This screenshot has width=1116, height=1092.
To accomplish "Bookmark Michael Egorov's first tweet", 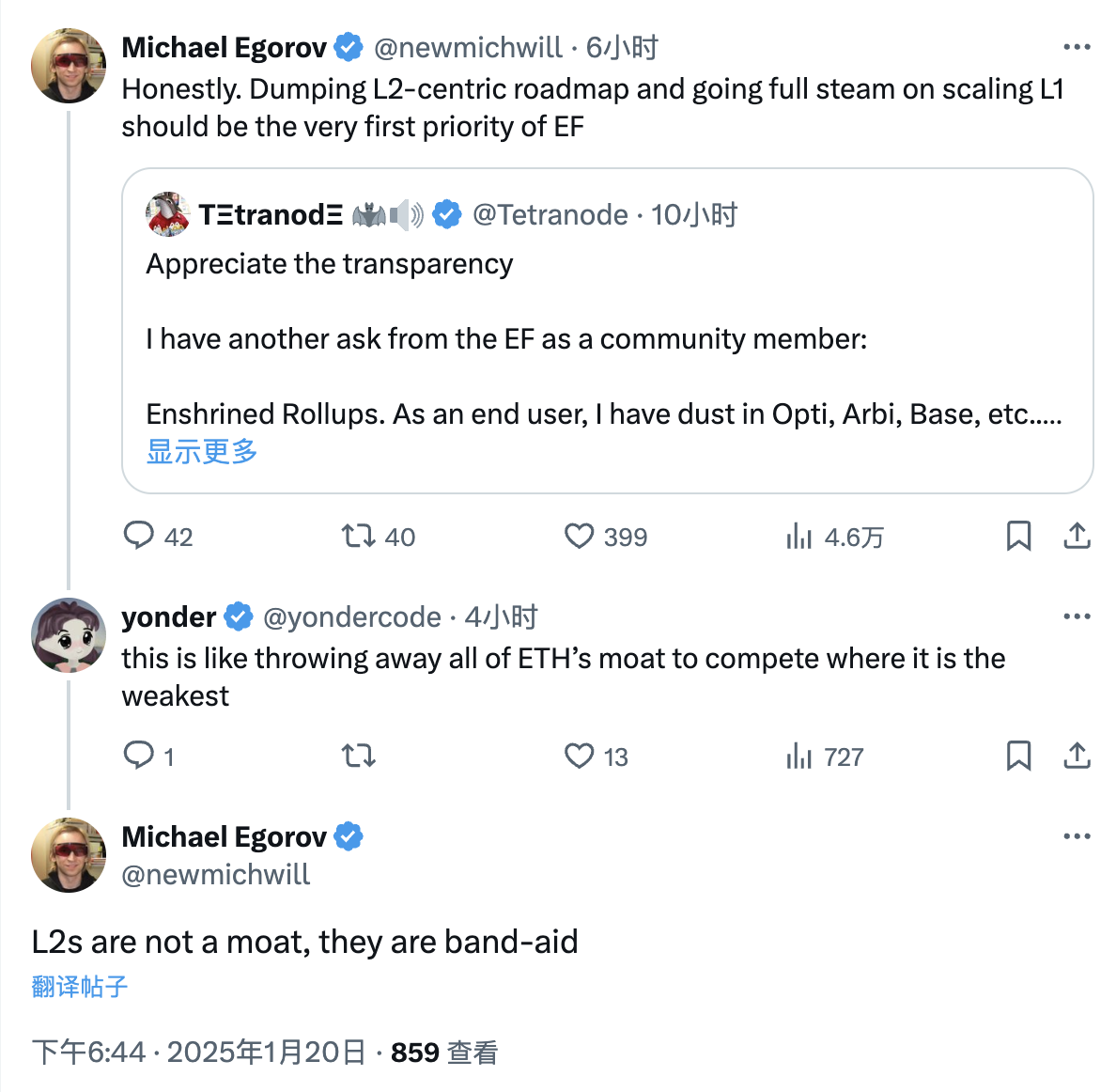I will [1018, 536].
